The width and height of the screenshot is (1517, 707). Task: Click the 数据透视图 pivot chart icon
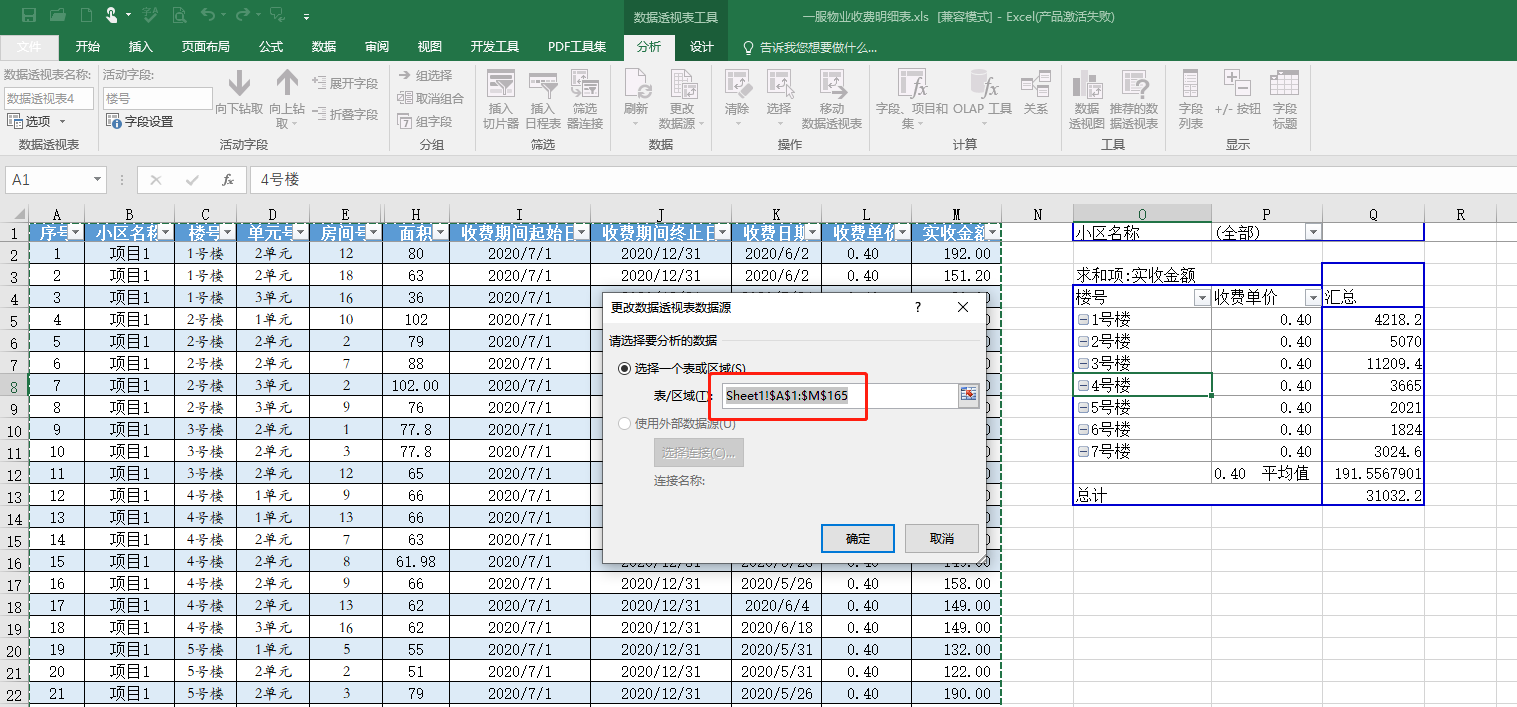pyautogui.click(x=1087, y=83)
